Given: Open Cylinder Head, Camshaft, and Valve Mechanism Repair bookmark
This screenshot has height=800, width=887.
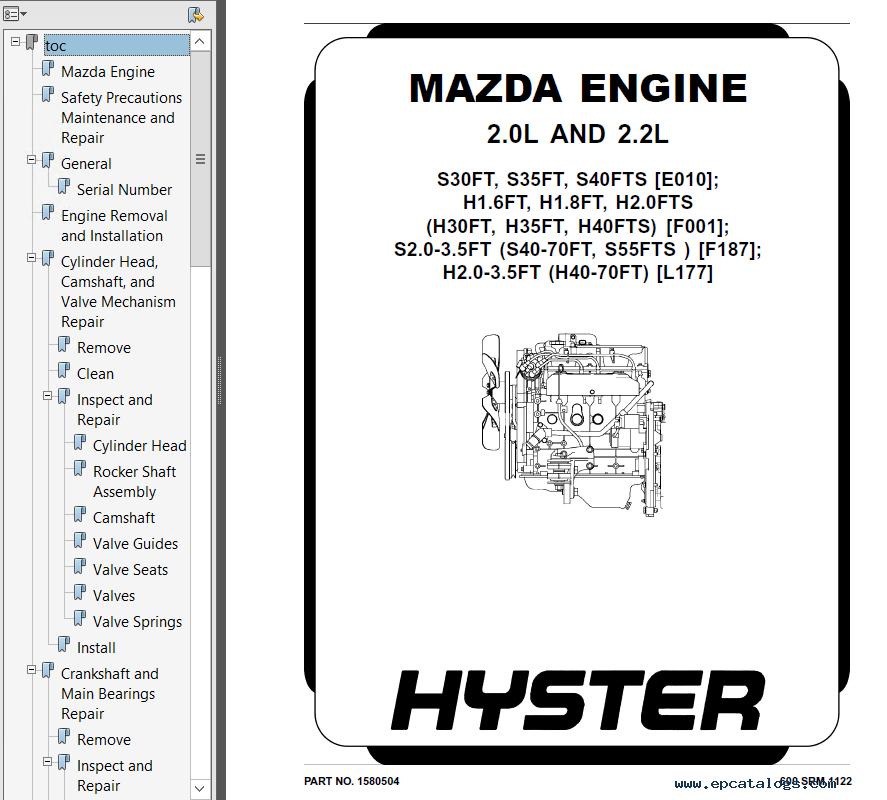Looking at the screenshot, I should (118, 291).
